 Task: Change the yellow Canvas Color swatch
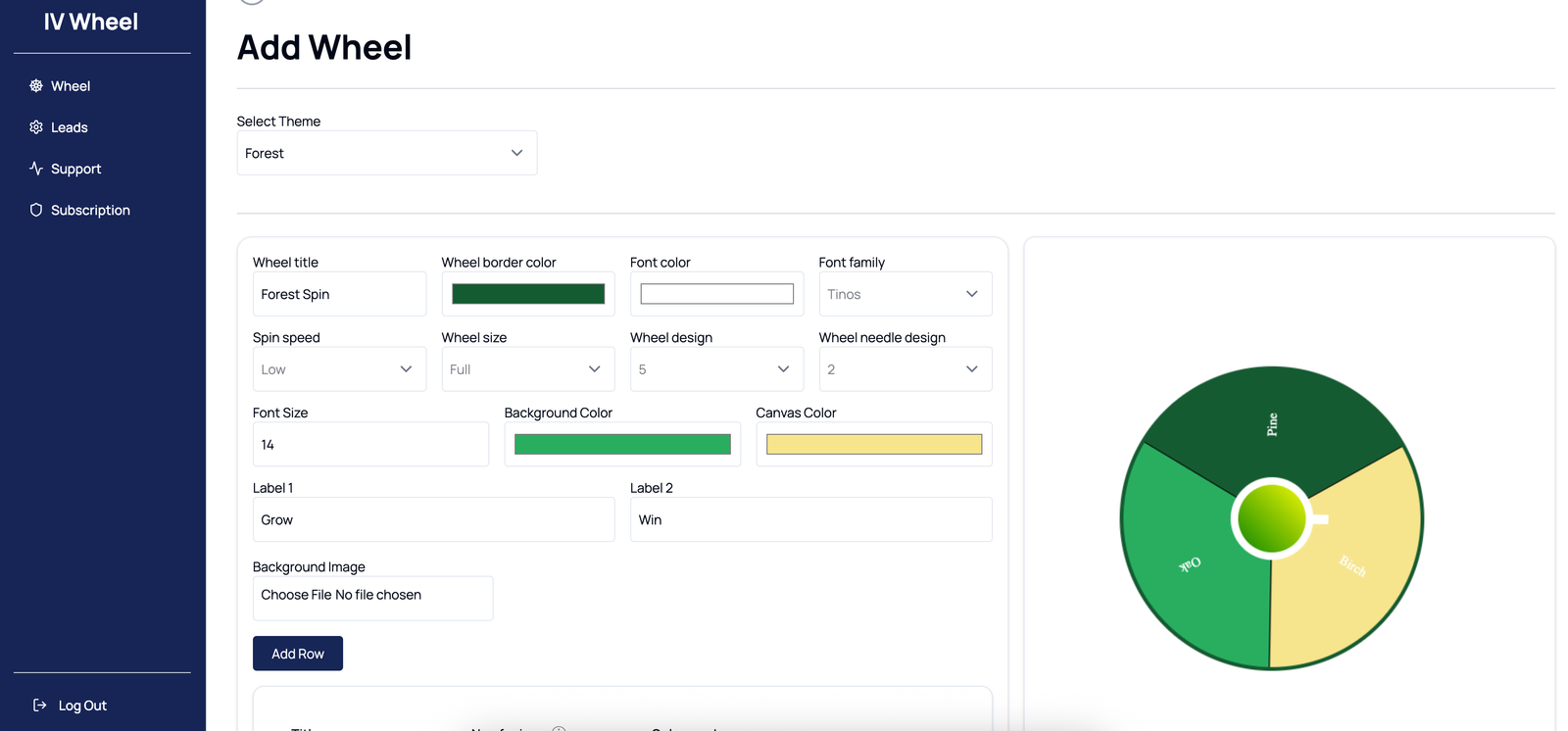click(873, 445)
